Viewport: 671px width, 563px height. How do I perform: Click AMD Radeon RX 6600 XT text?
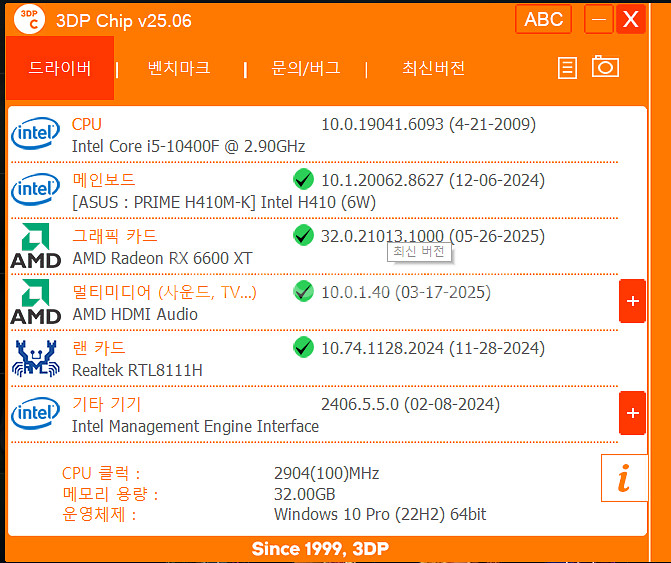(x=162, y=258)
